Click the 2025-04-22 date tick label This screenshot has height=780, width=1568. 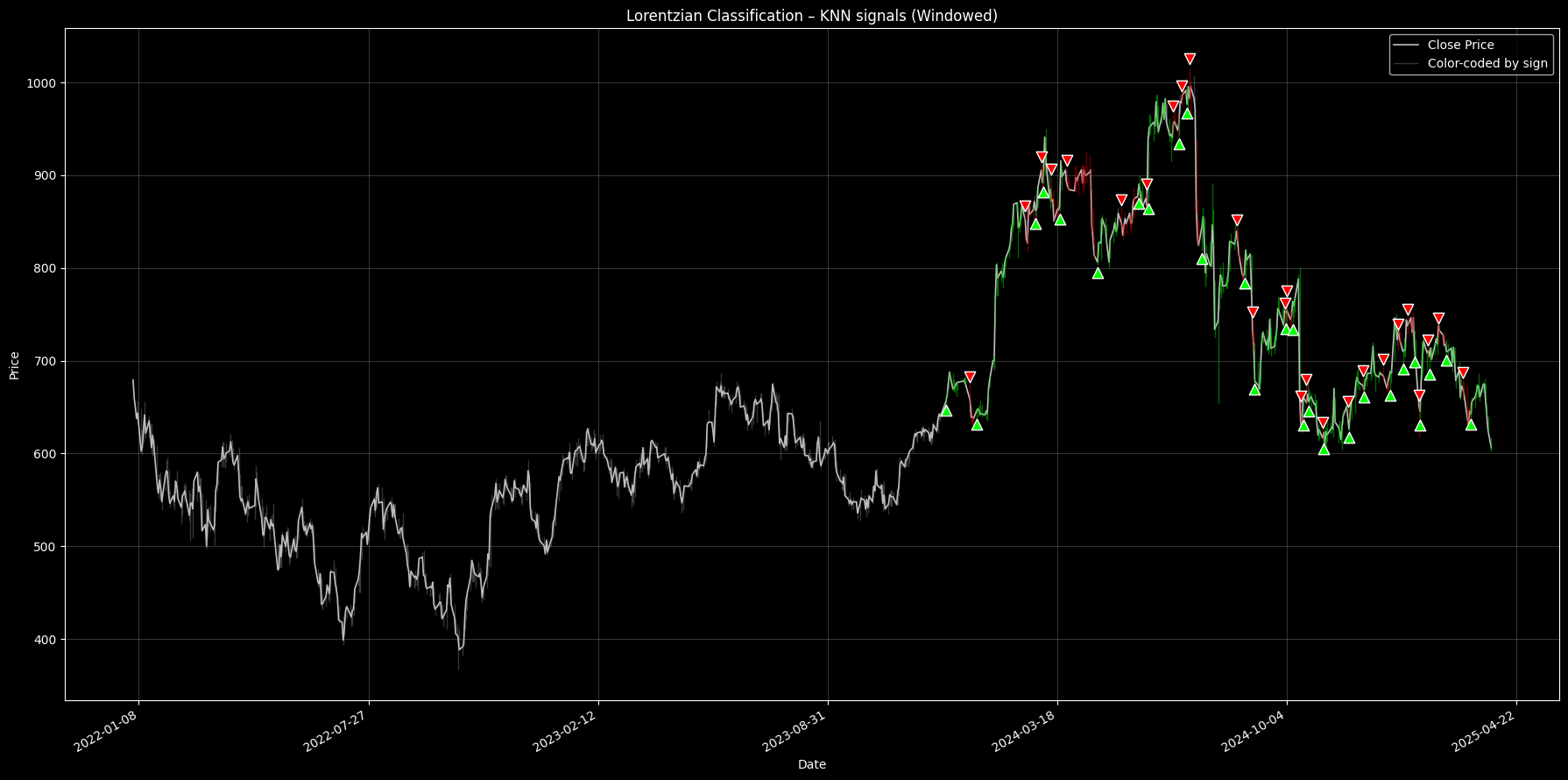[1485, 730]
